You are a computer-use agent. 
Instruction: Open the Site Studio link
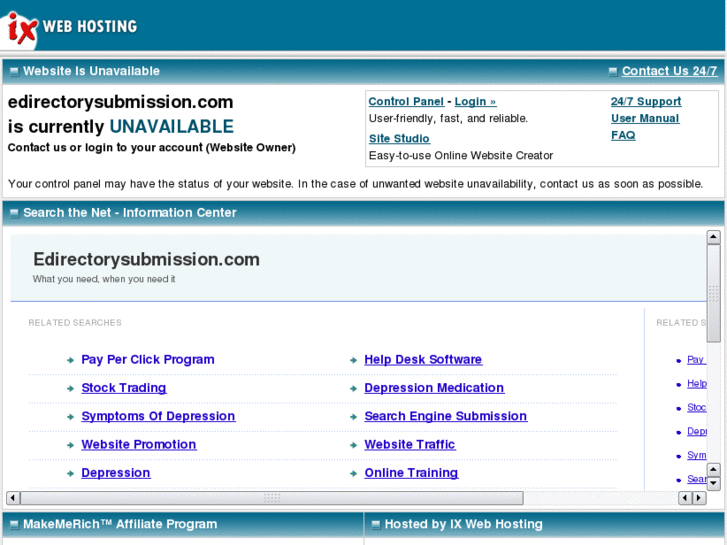point(399,139)
